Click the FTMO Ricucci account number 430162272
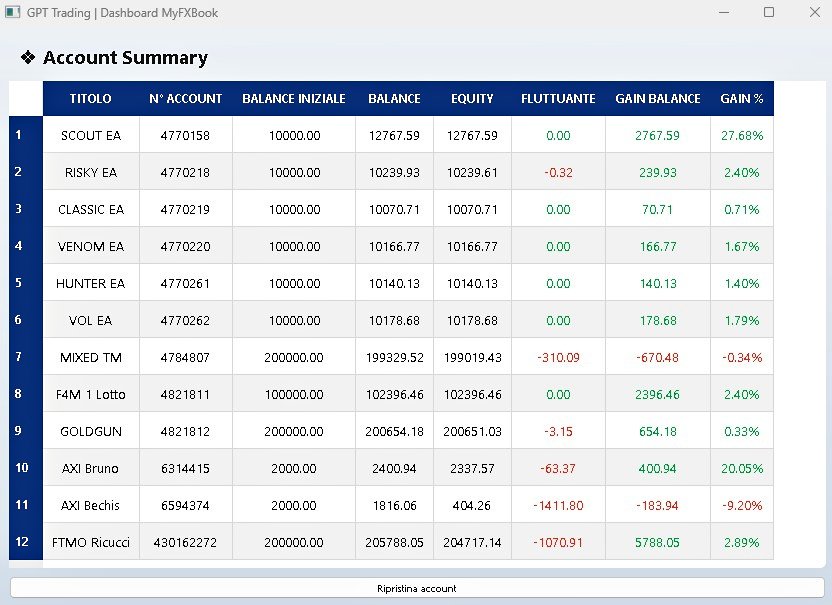This screenshot has height=605, width=832. [186, 542]
